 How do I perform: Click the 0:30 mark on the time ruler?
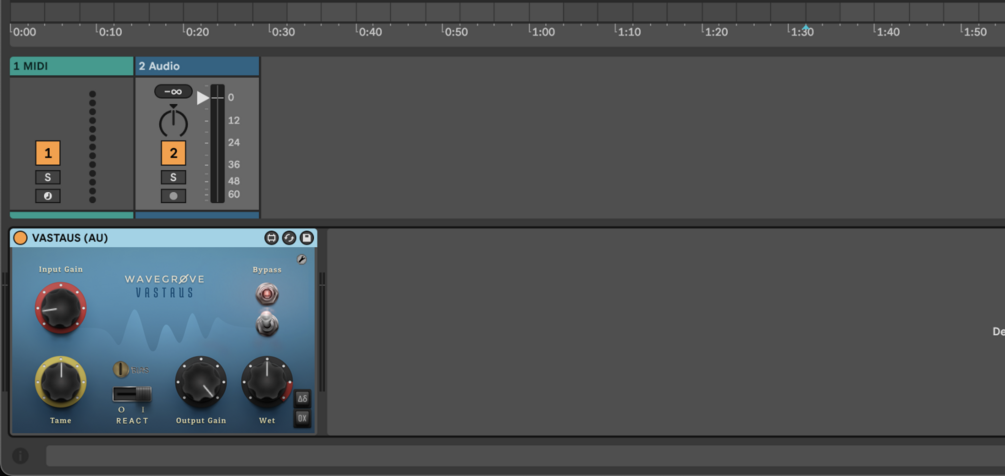[283, 32]
